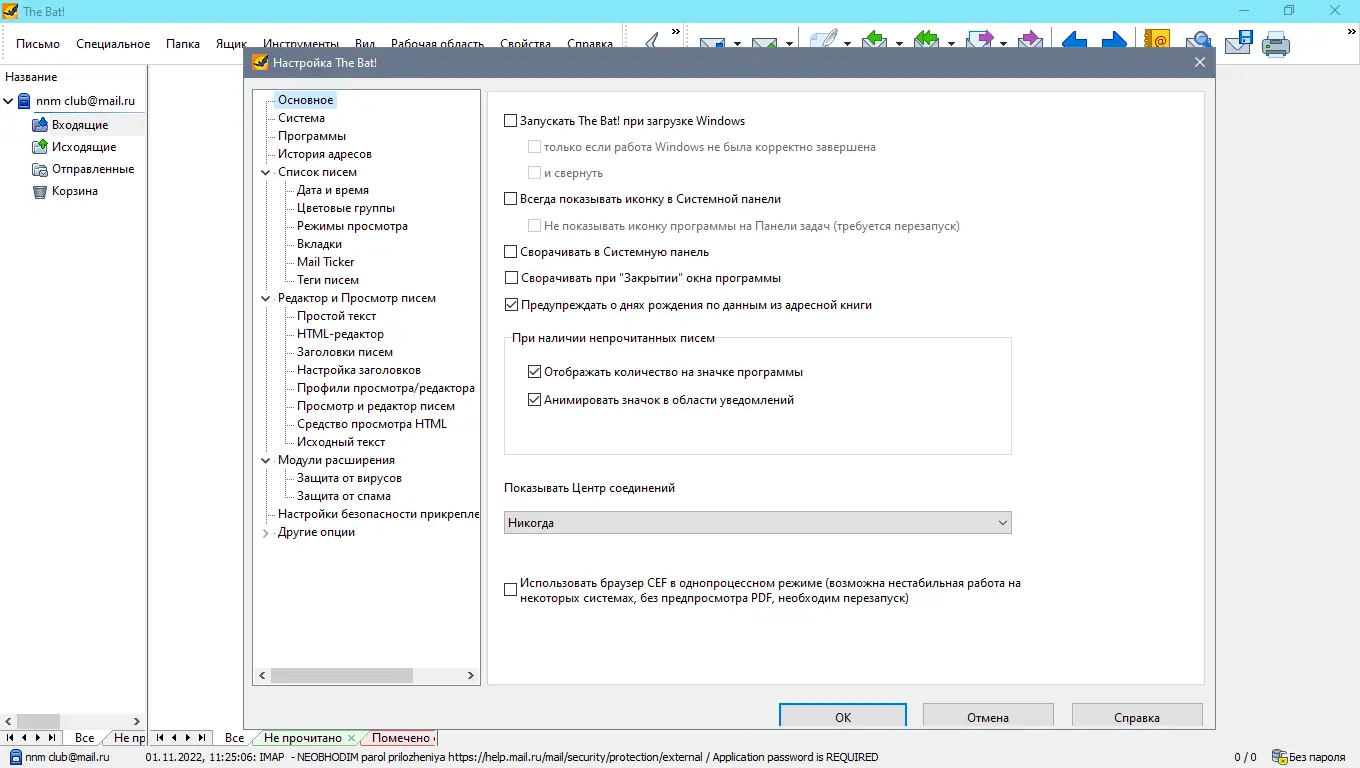1360x768 pixels.
Task: Enable Сворачивать в Системную панель
Action: pos(511,252)
